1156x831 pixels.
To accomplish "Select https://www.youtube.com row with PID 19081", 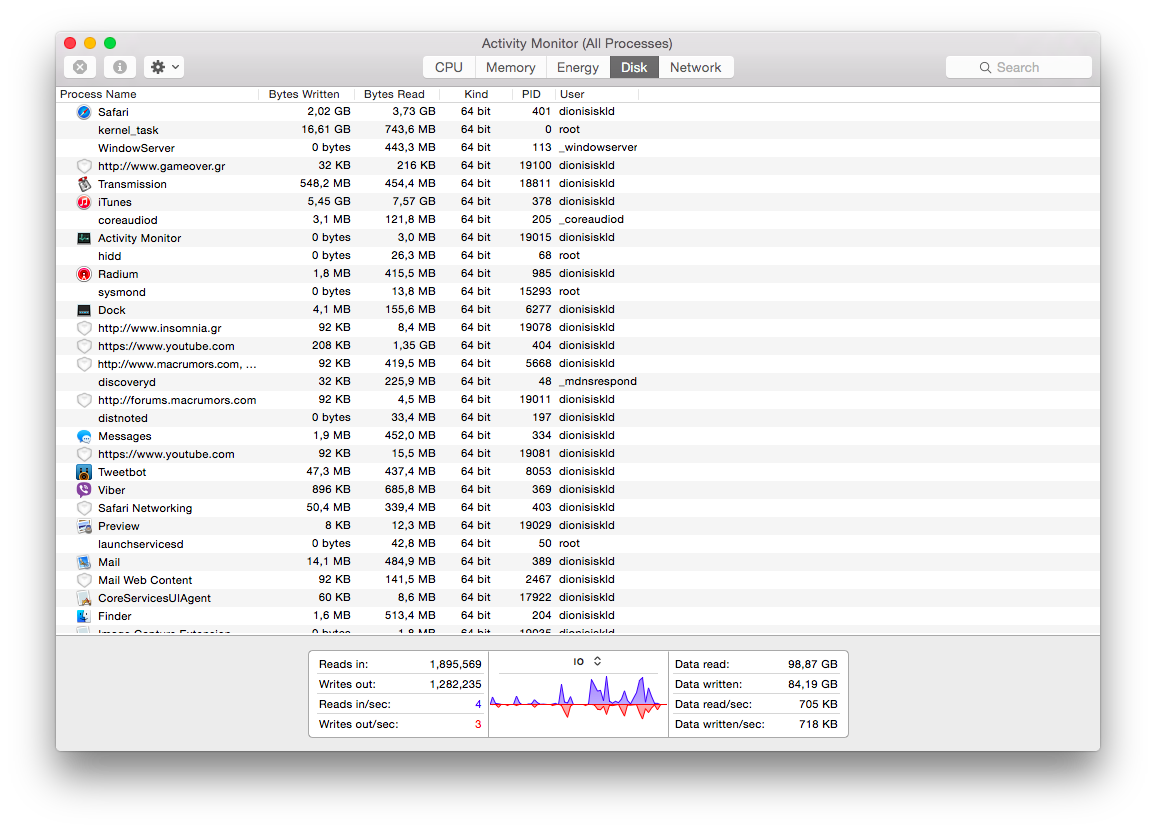I will tap(578, 454).
